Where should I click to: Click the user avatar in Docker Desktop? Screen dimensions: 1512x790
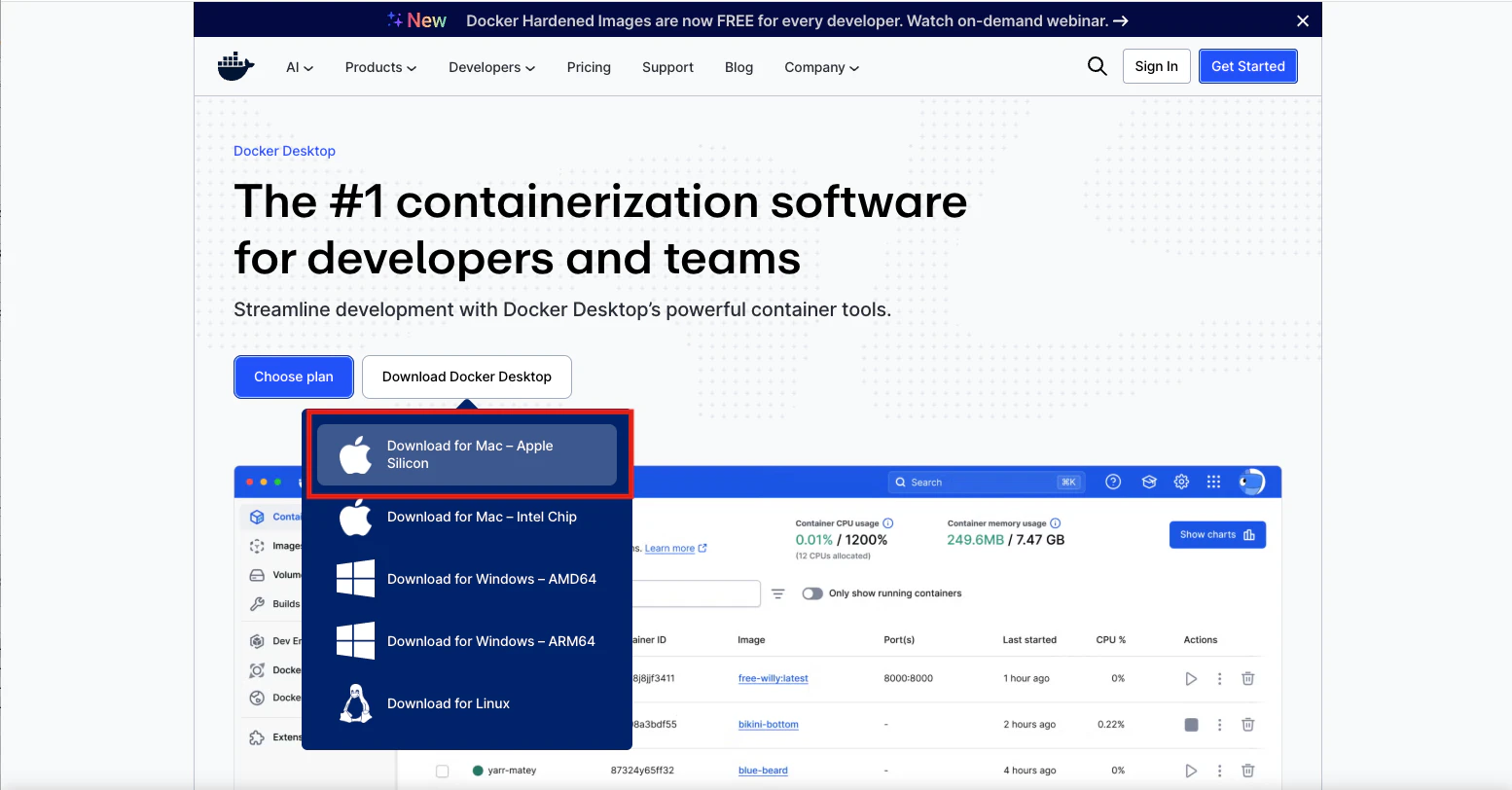coord(1251,482)
